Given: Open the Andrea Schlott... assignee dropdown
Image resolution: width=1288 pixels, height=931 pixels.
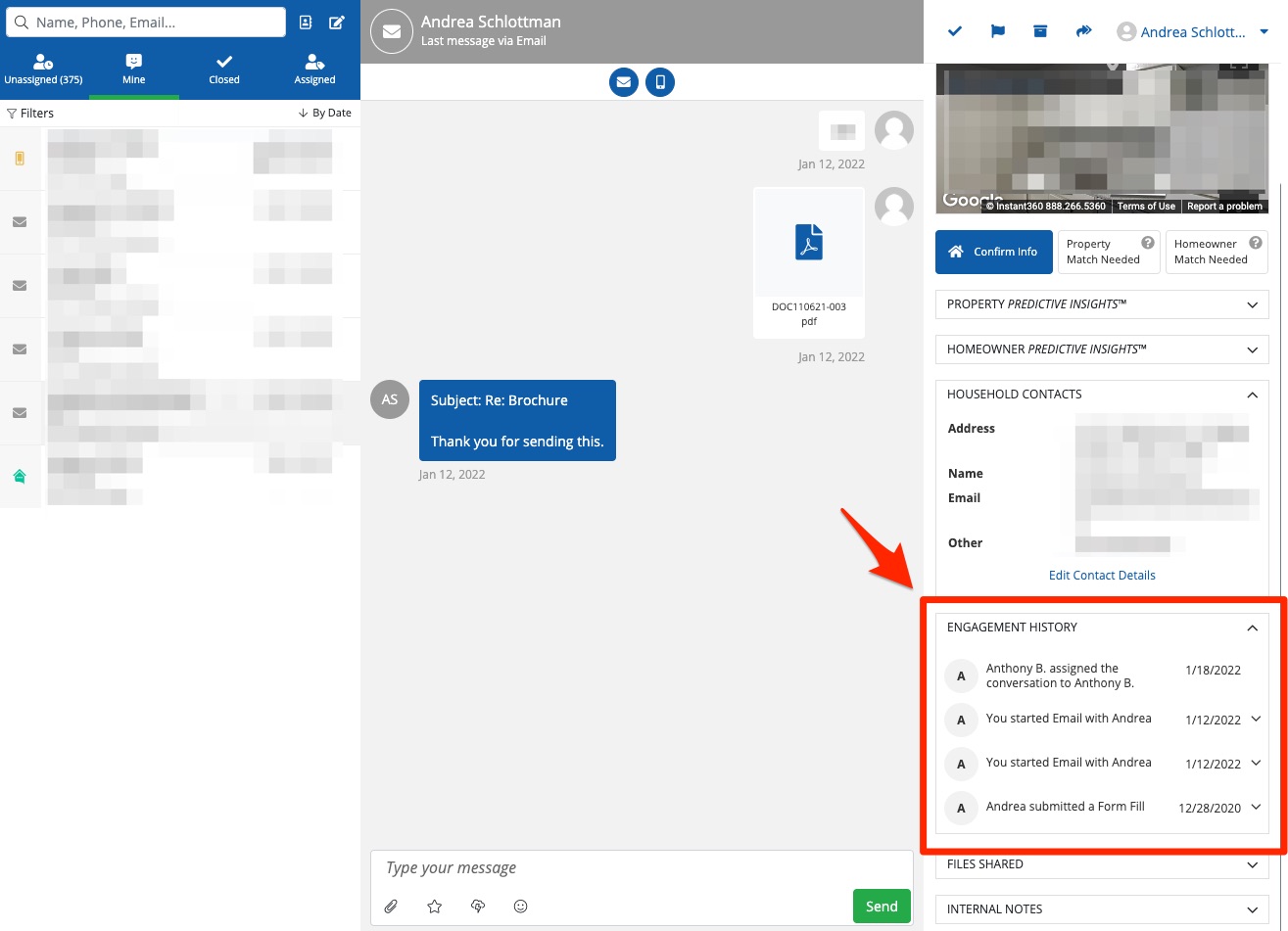Looking at the screenshot, I should 1193,32.
